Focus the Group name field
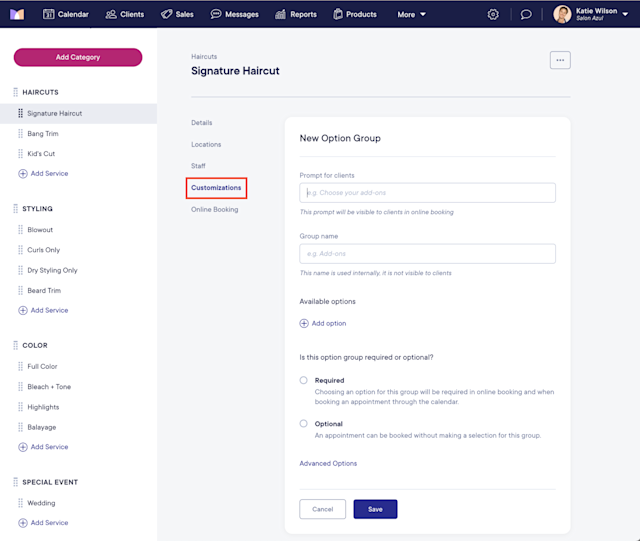Viewport: 640px width, 541px height. 427,254
